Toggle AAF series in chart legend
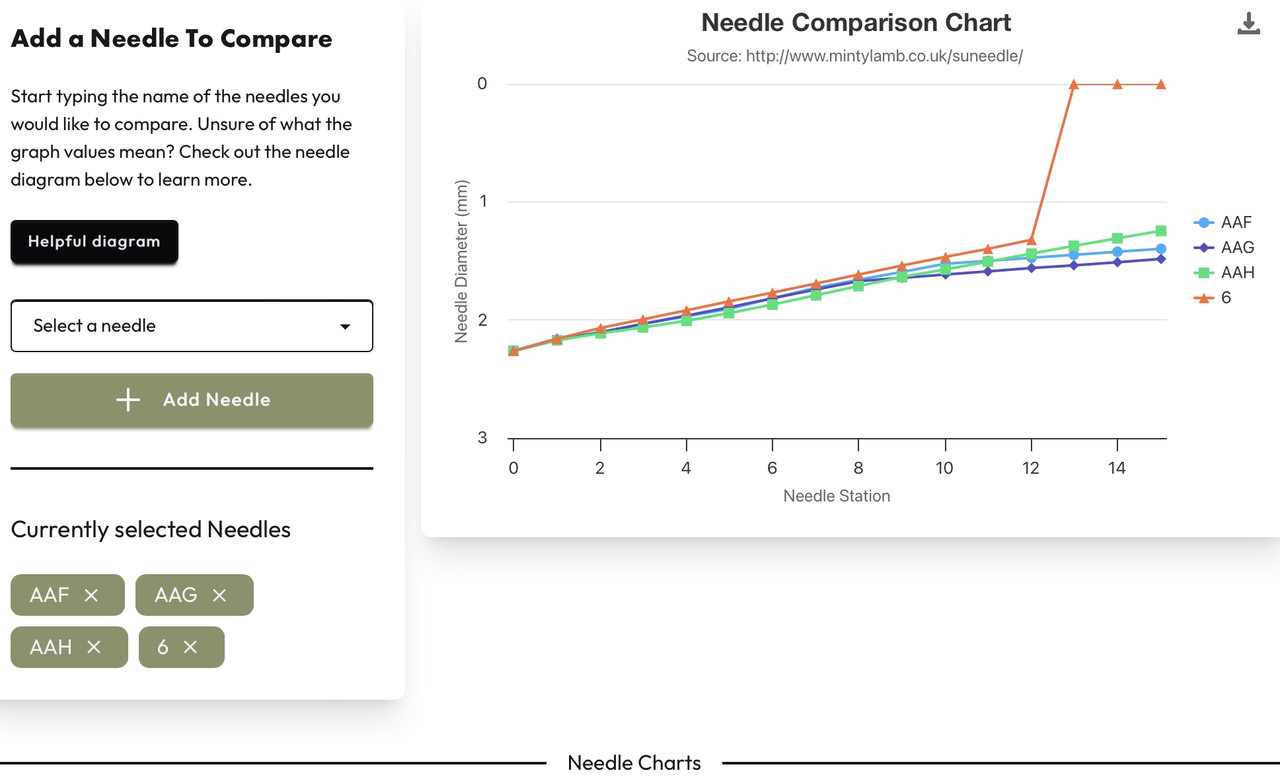This screenshot has width=1280, height=777. [1236, 223]
